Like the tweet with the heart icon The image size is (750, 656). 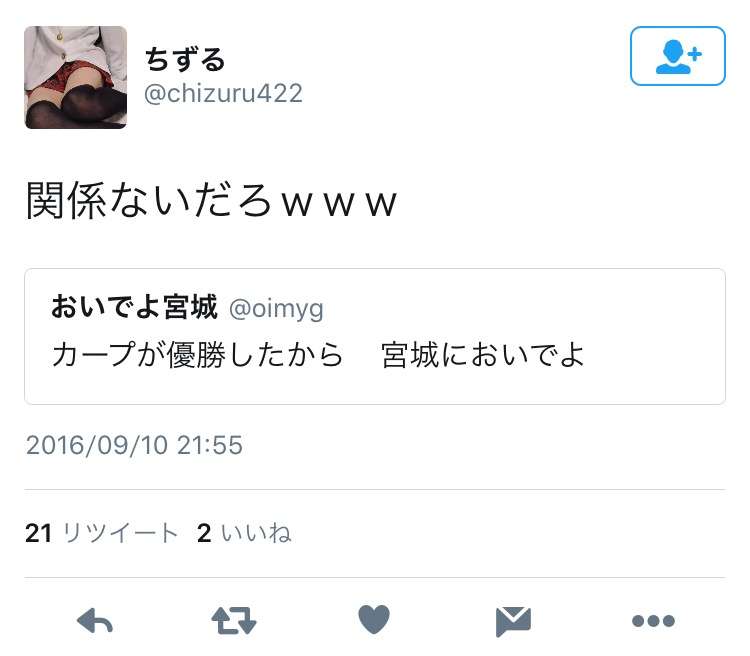(x=374, y=619)
